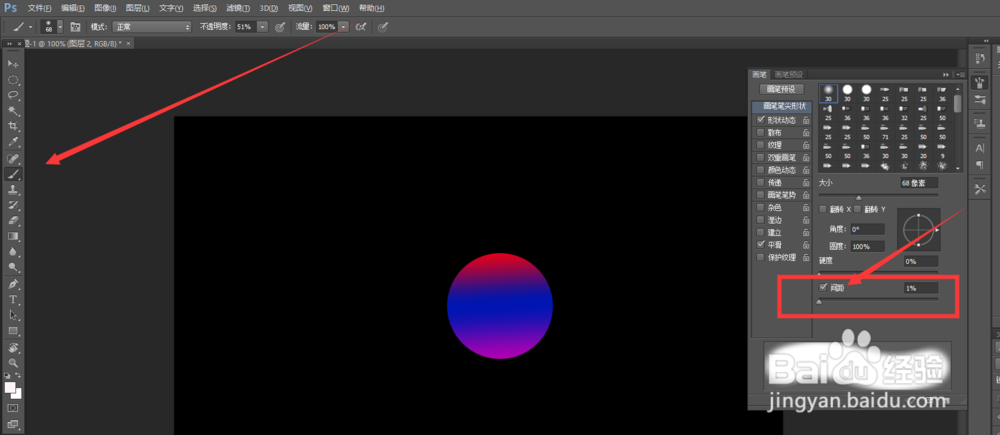Open Character panel icon in dock
This screenshot has height=435, width=1000.
click(980, 148)
